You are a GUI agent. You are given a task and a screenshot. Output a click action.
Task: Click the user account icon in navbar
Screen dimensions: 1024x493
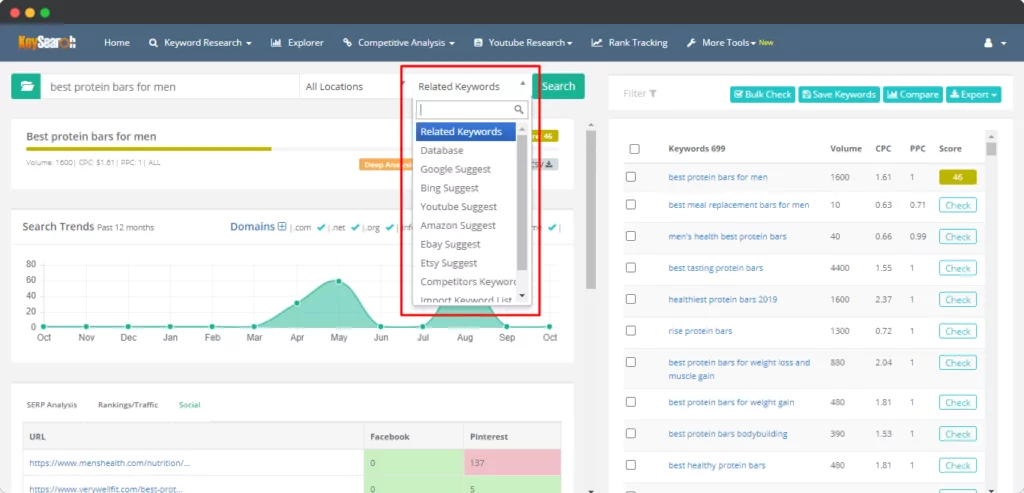pos(987,43)
